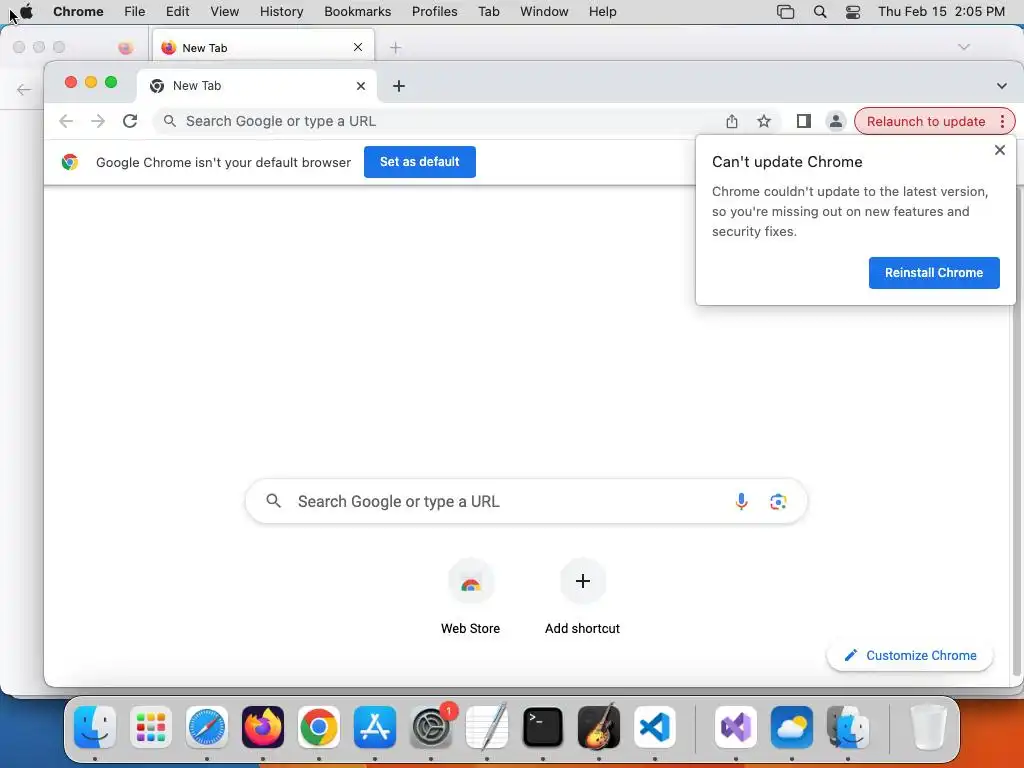The height and width of the screenshot is (768, 1024).
Task: Open Visual Studio purple icon in Dock
Action: [736, 727]
